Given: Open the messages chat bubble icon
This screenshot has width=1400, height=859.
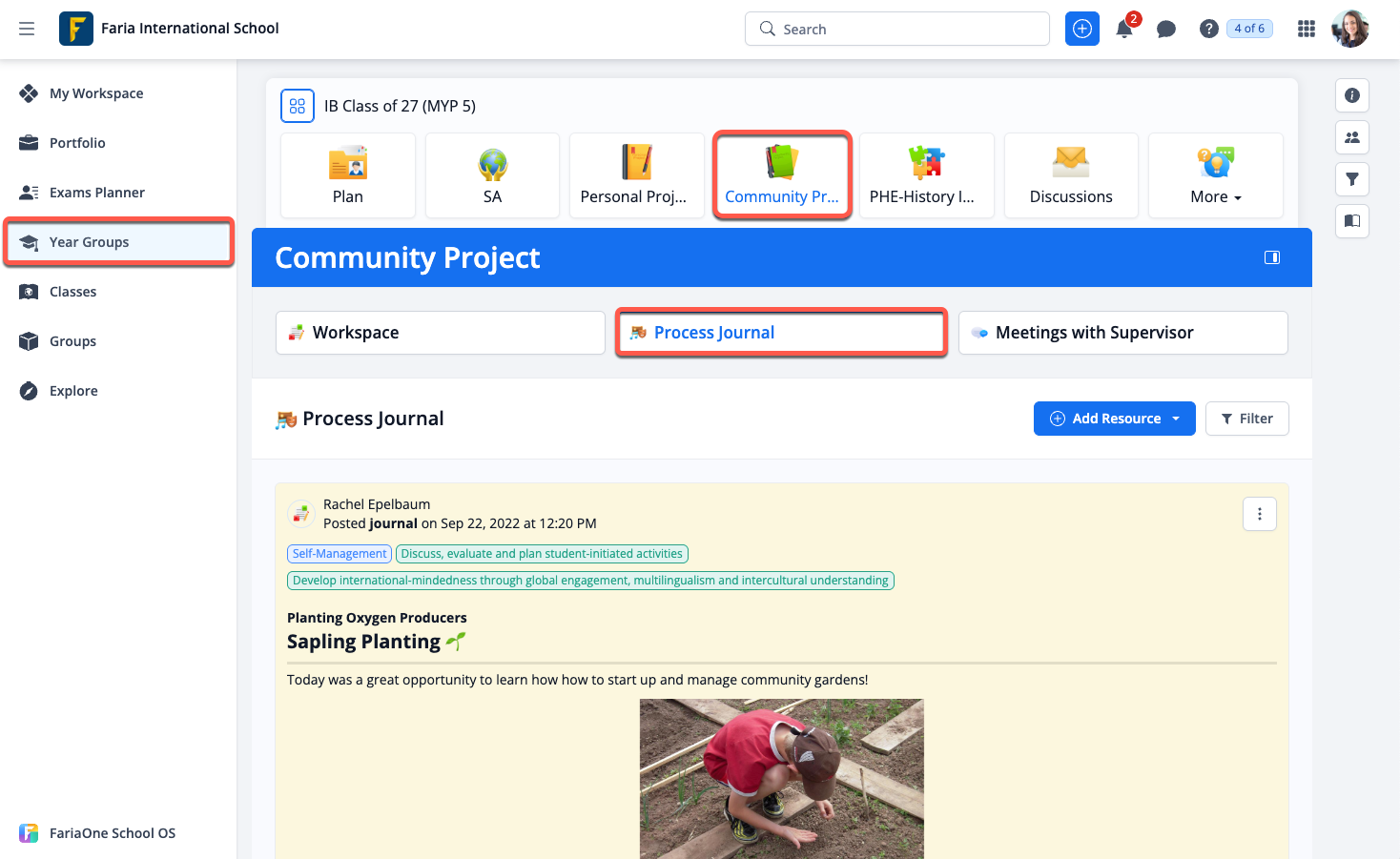Looking at the screenshot, I should click(x=1165, y=29).
